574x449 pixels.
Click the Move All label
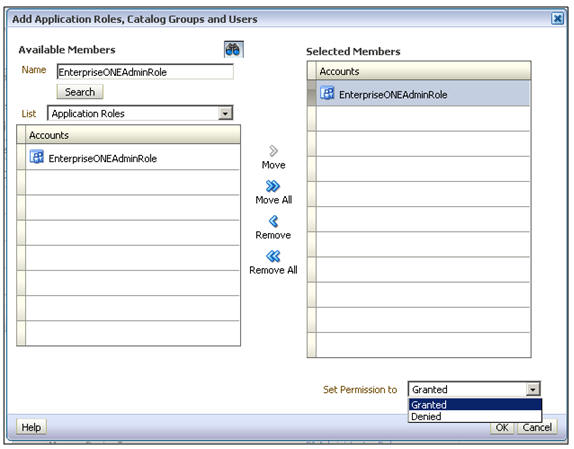point(273,200)
